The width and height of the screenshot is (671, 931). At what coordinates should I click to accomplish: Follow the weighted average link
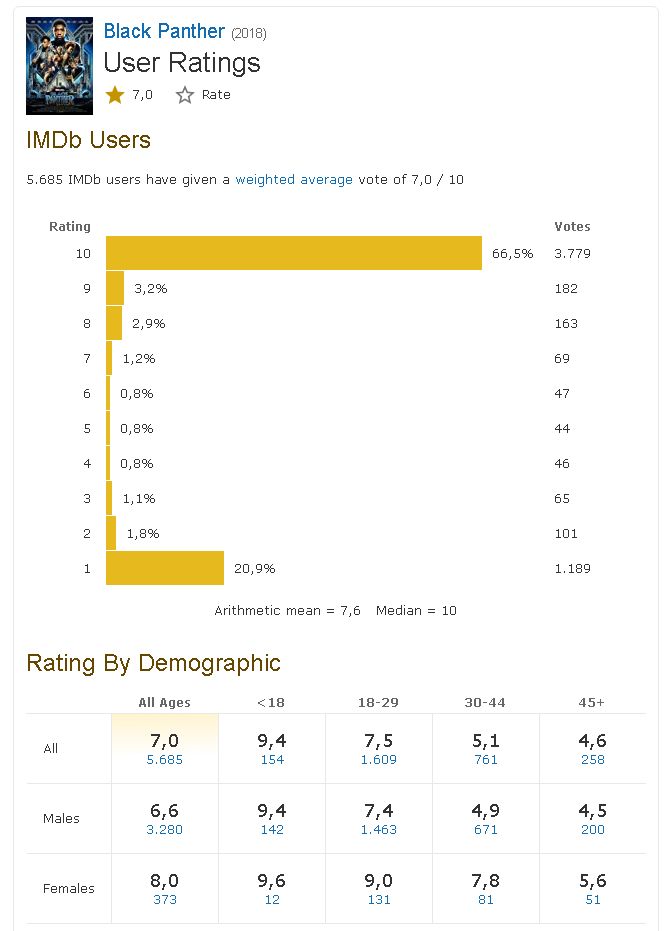[294, 180]
